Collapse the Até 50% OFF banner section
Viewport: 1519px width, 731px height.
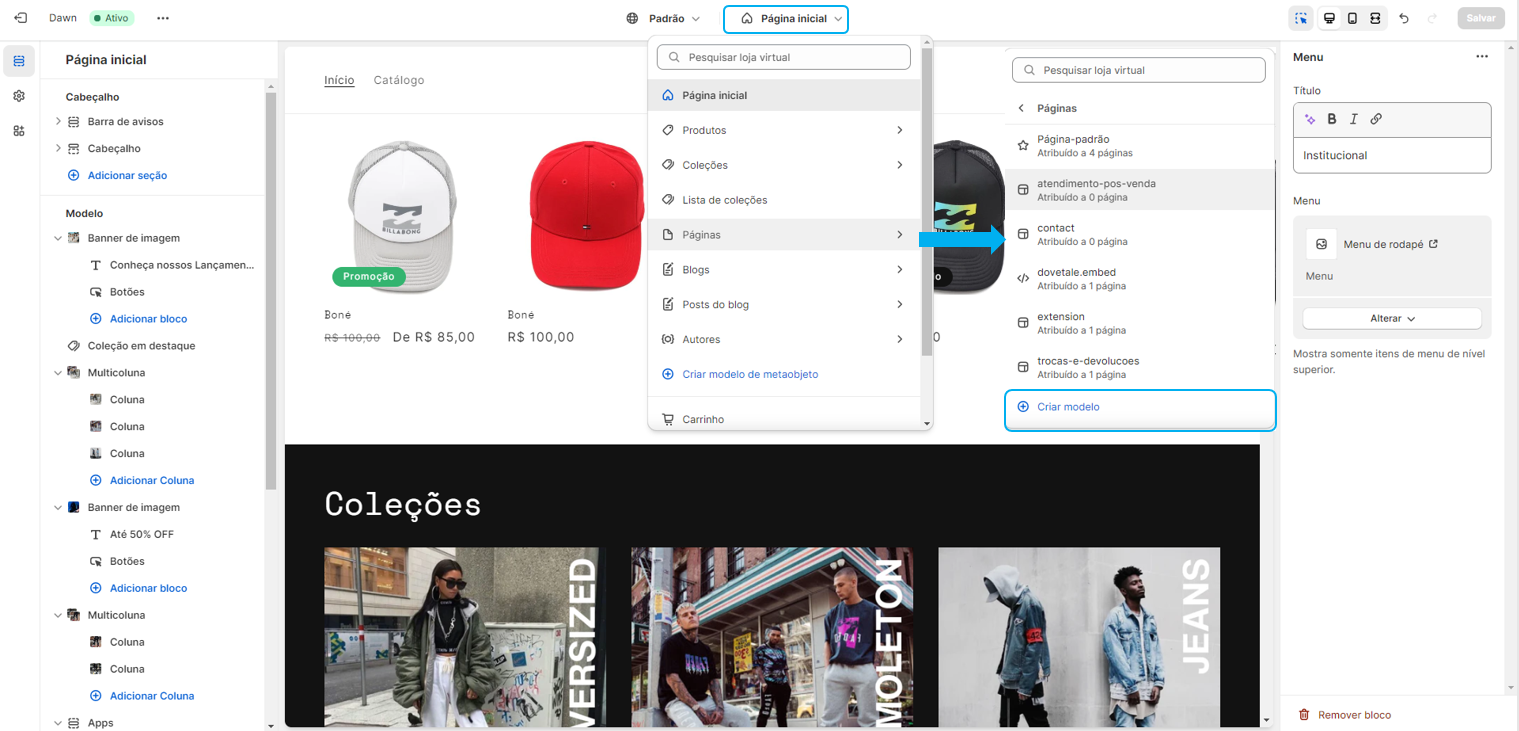[58, 508]
